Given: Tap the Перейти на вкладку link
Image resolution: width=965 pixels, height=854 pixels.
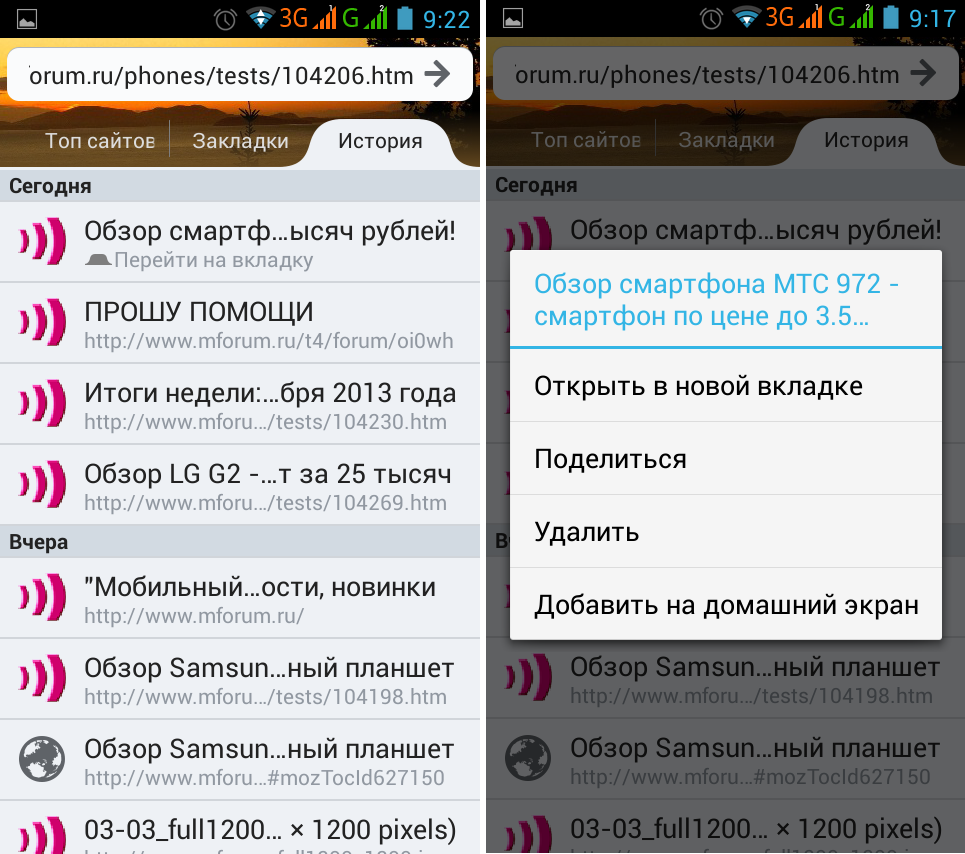Looking at the screenshot, I should pyautogui.click(x=212, y=261).
